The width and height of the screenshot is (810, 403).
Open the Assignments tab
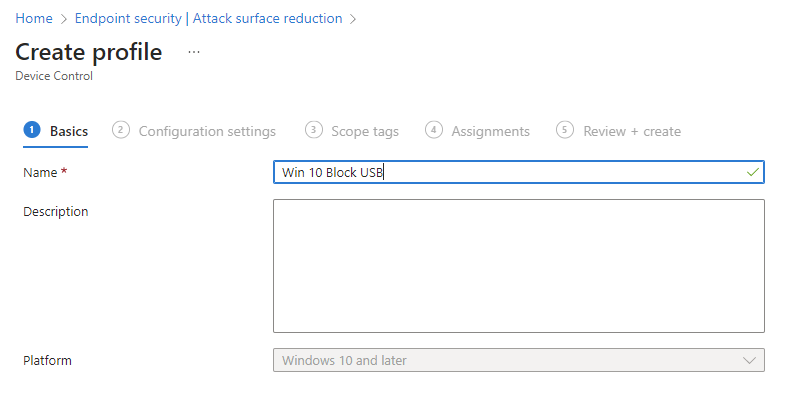490,131
